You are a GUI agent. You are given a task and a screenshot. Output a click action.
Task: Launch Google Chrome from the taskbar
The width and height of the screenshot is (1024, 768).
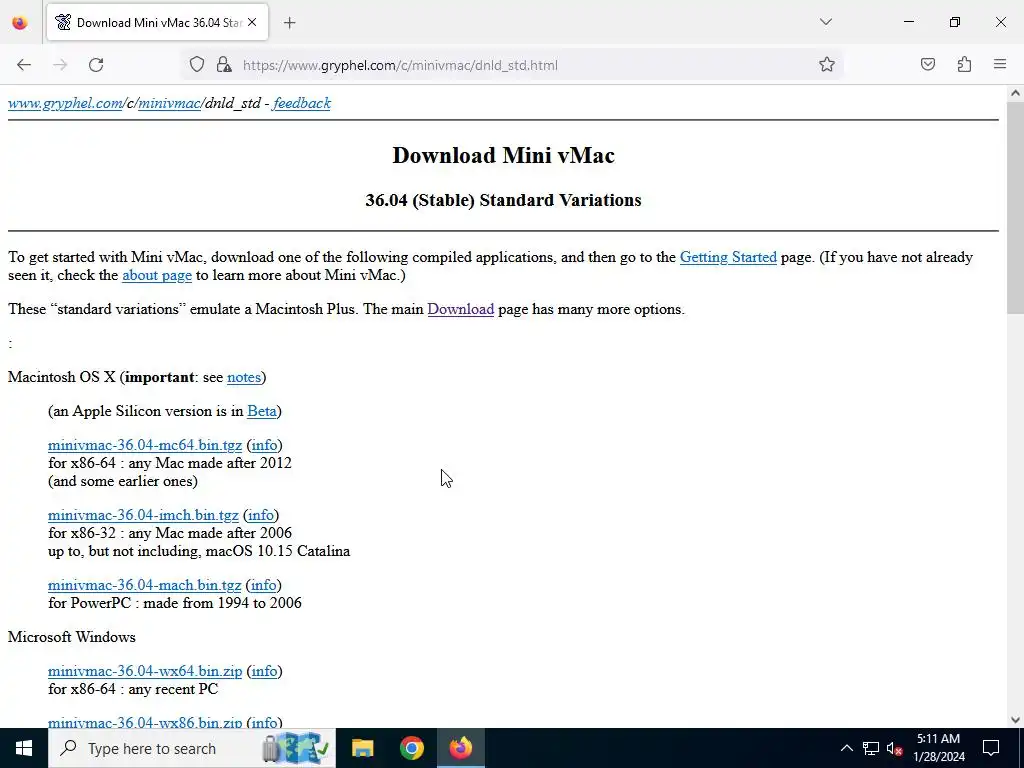tap(411, 748)
